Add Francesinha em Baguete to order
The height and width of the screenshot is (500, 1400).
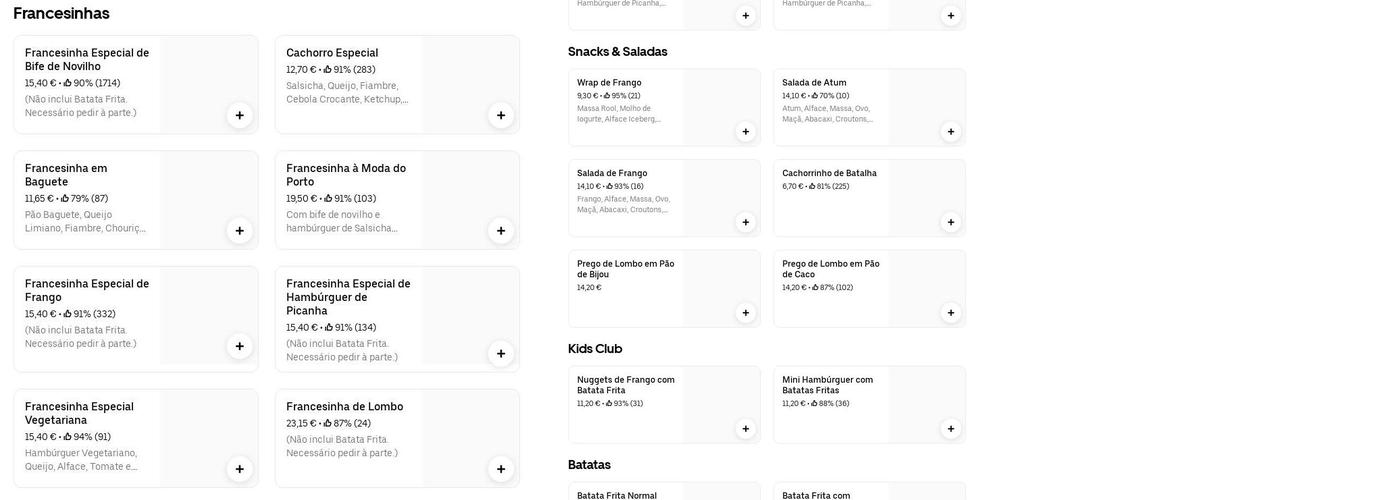coord(239,231)
